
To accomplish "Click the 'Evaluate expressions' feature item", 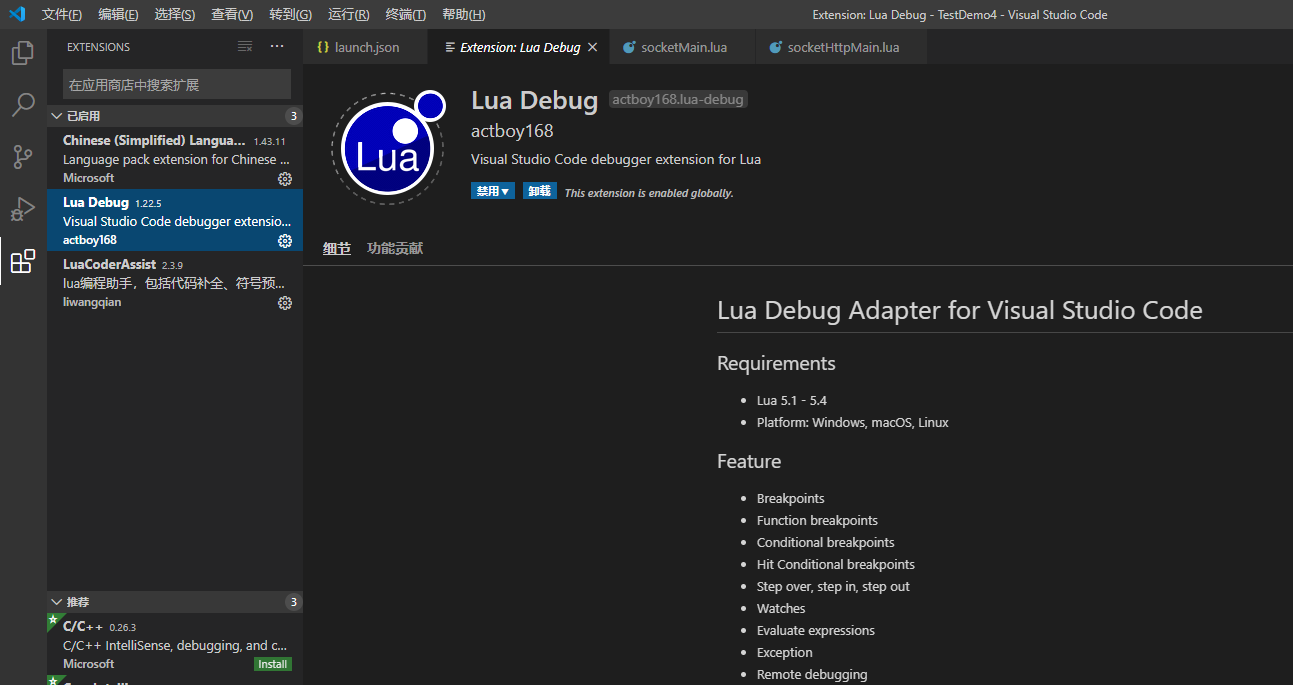I will [x=816, y=630].
